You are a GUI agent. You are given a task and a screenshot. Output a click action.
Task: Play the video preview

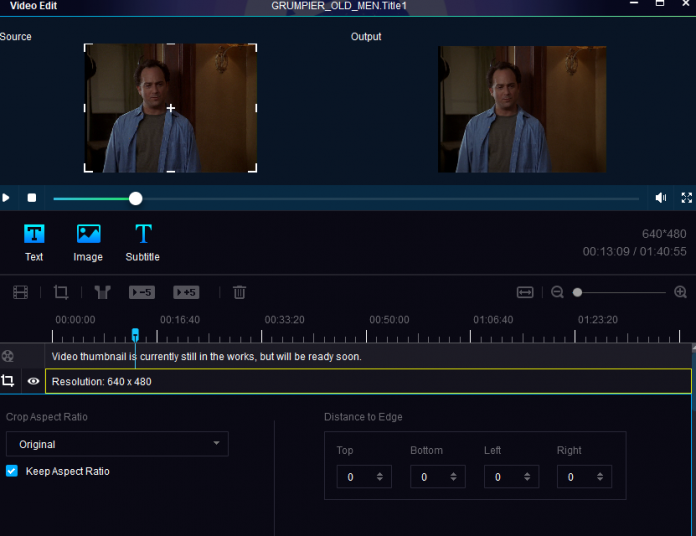pos(6,197)
